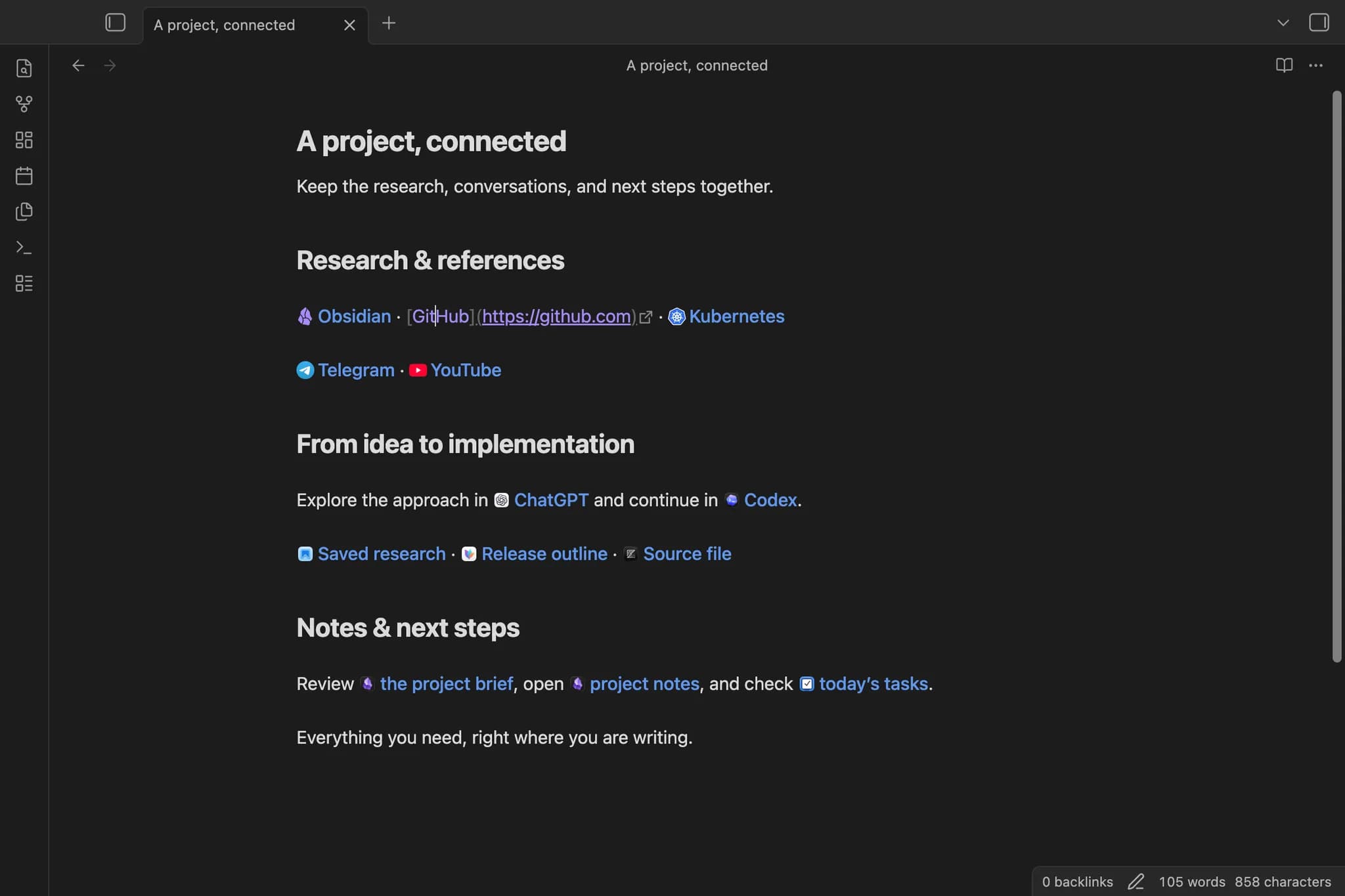Open the 'today's tasks' link
The height and width of the screenshot is (896, 1345).
click(x=873, y=684)
